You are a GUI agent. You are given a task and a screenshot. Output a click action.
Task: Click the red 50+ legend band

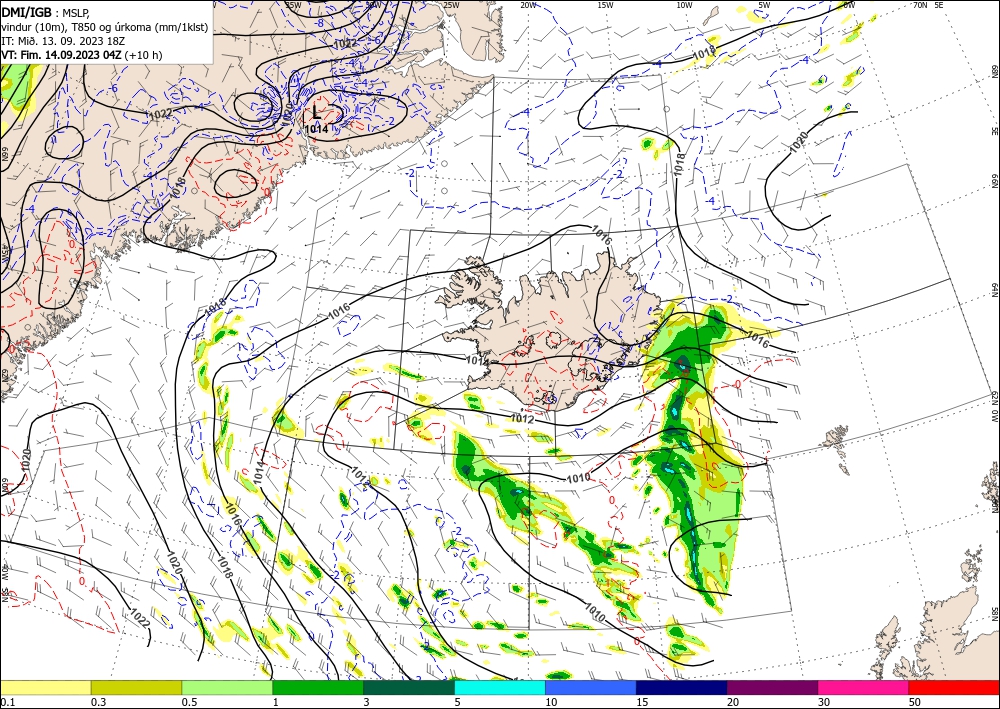(954, 688)
